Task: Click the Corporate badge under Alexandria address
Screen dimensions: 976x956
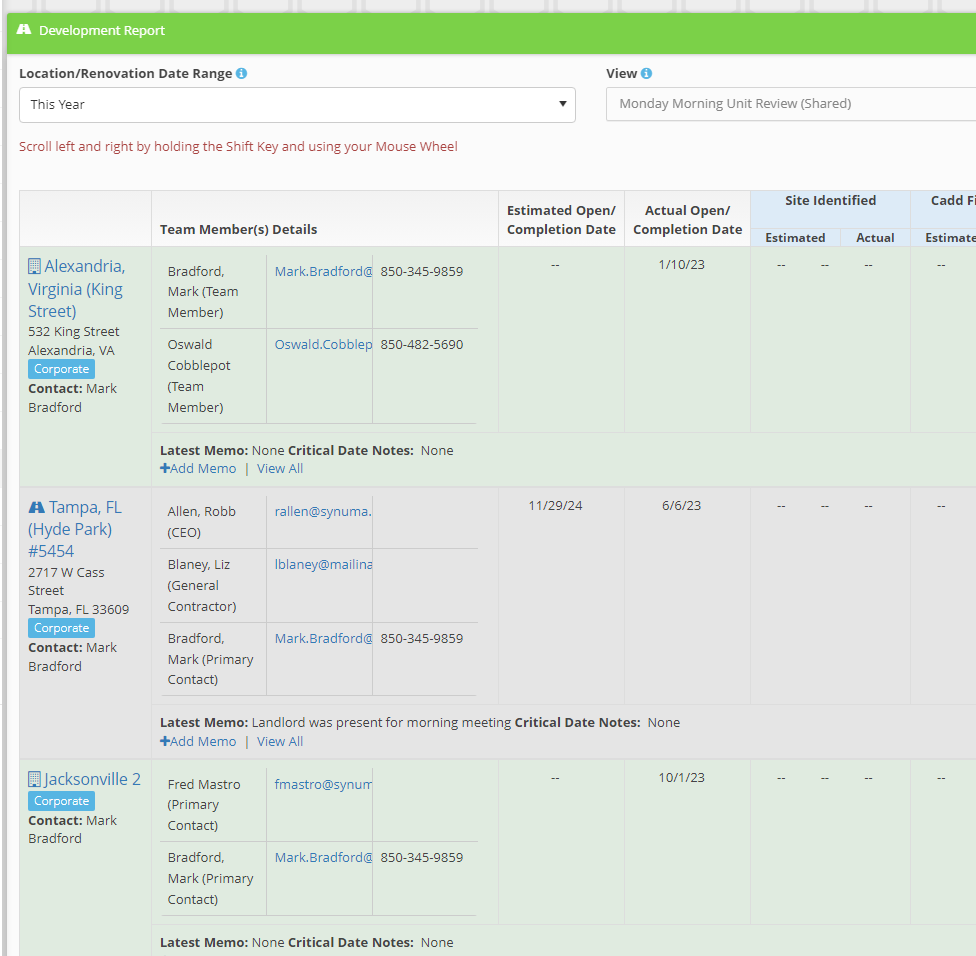Action: 62,369
